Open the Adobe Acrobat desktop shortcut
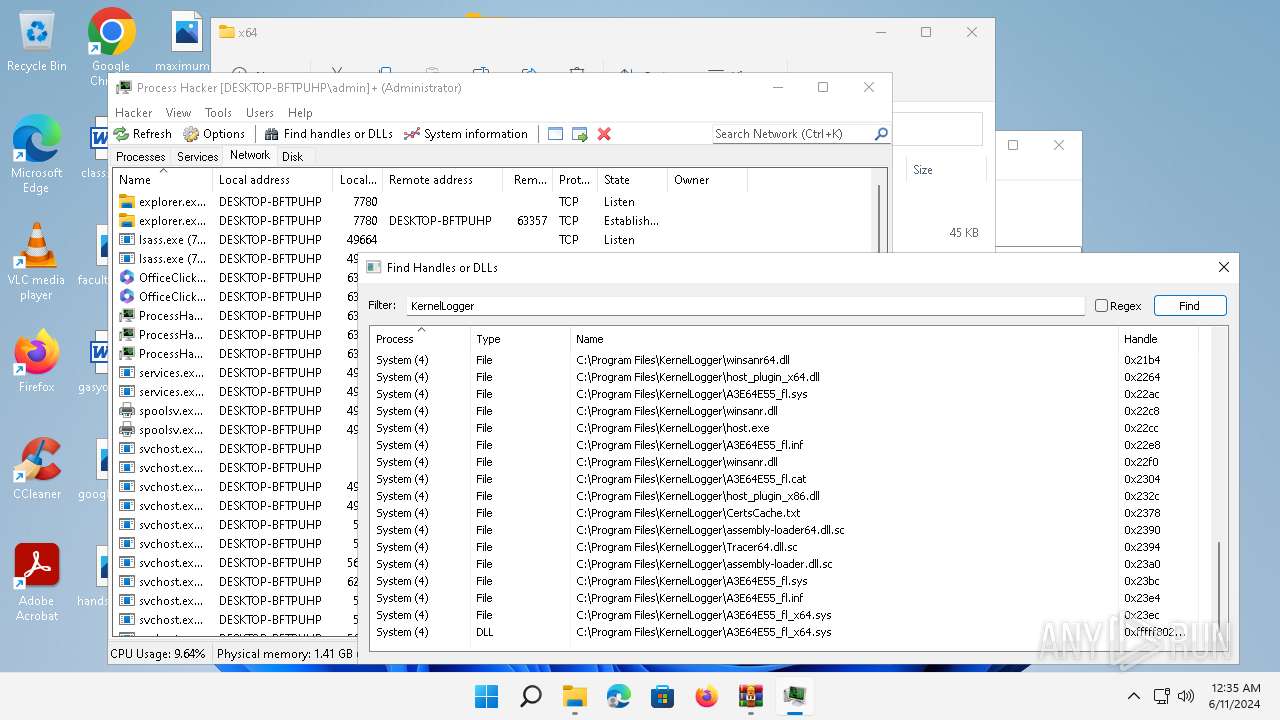The image size is (1280, 720). tap(37, 584)
